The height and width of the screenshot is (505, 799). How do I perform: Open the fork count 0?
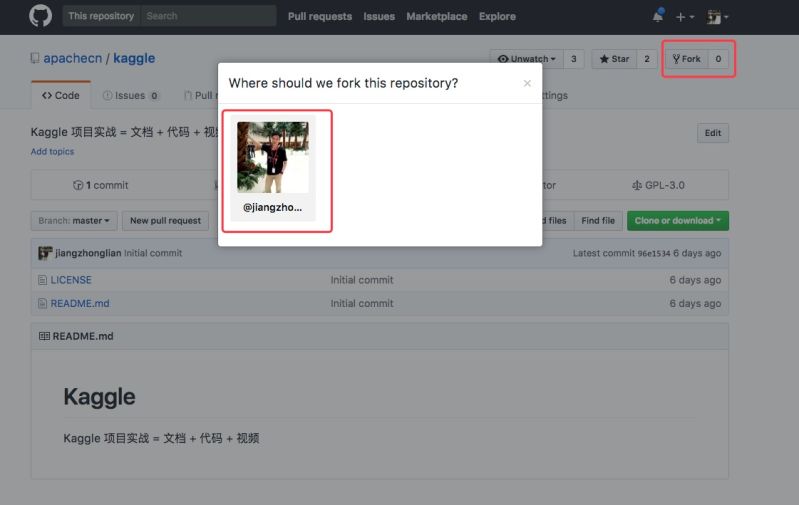(x=718, y=59)
